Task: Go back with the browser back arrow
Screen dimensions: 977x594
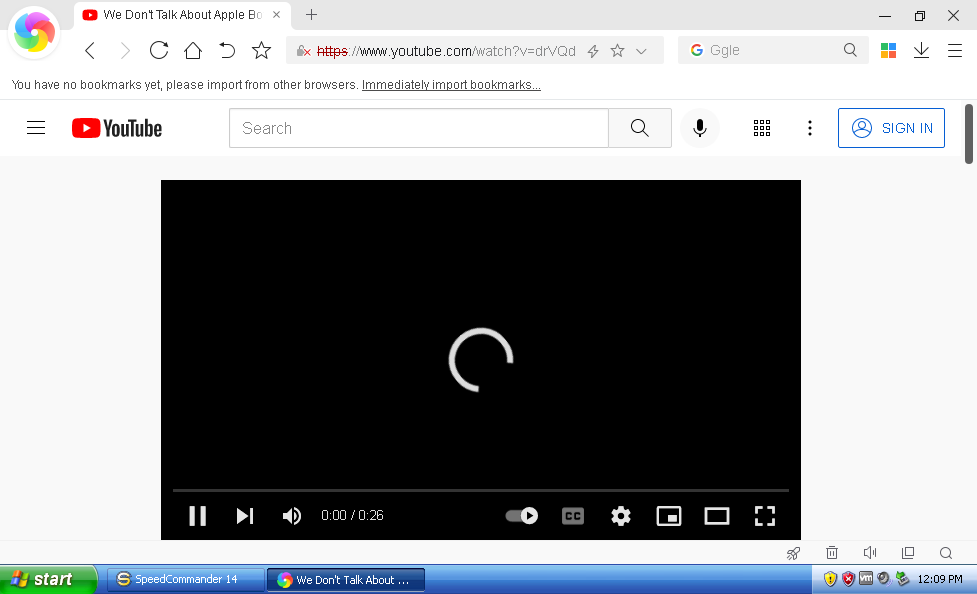Action: (90, 50)
